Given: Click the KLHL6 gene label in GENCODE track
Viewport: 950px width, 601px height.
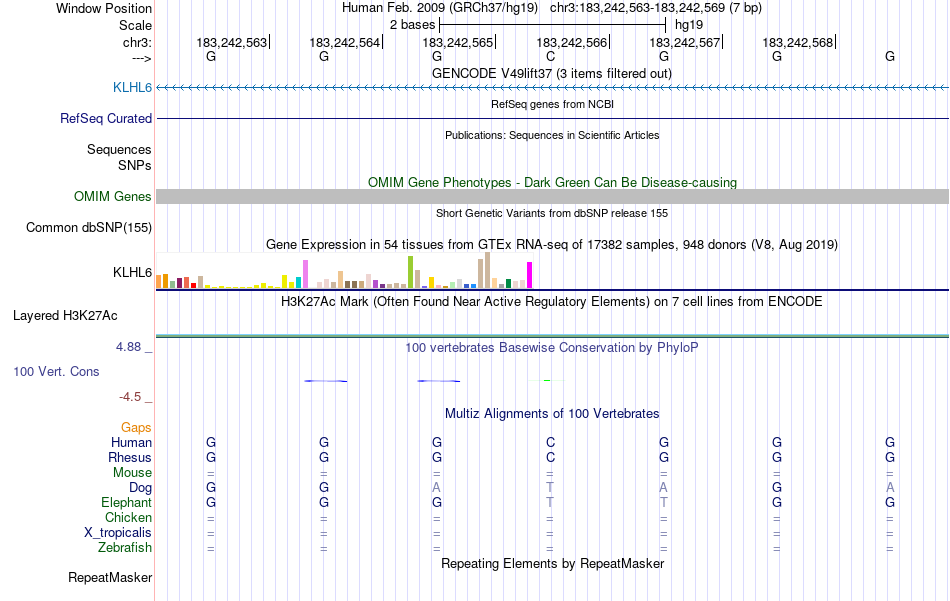Looking at the screenshot, I should (x=132, y=88).
